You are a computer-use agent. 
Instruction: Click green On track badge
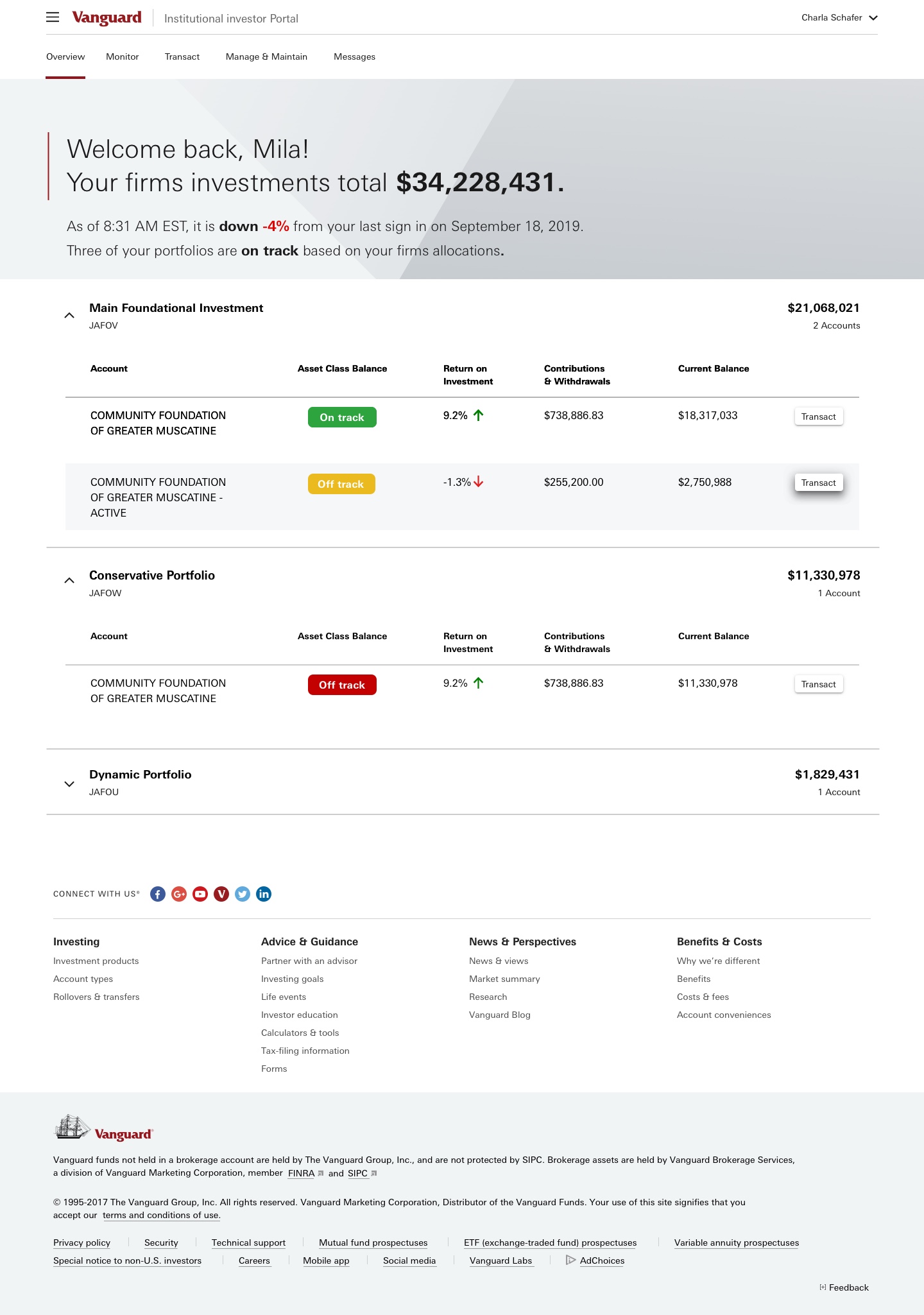342,417
